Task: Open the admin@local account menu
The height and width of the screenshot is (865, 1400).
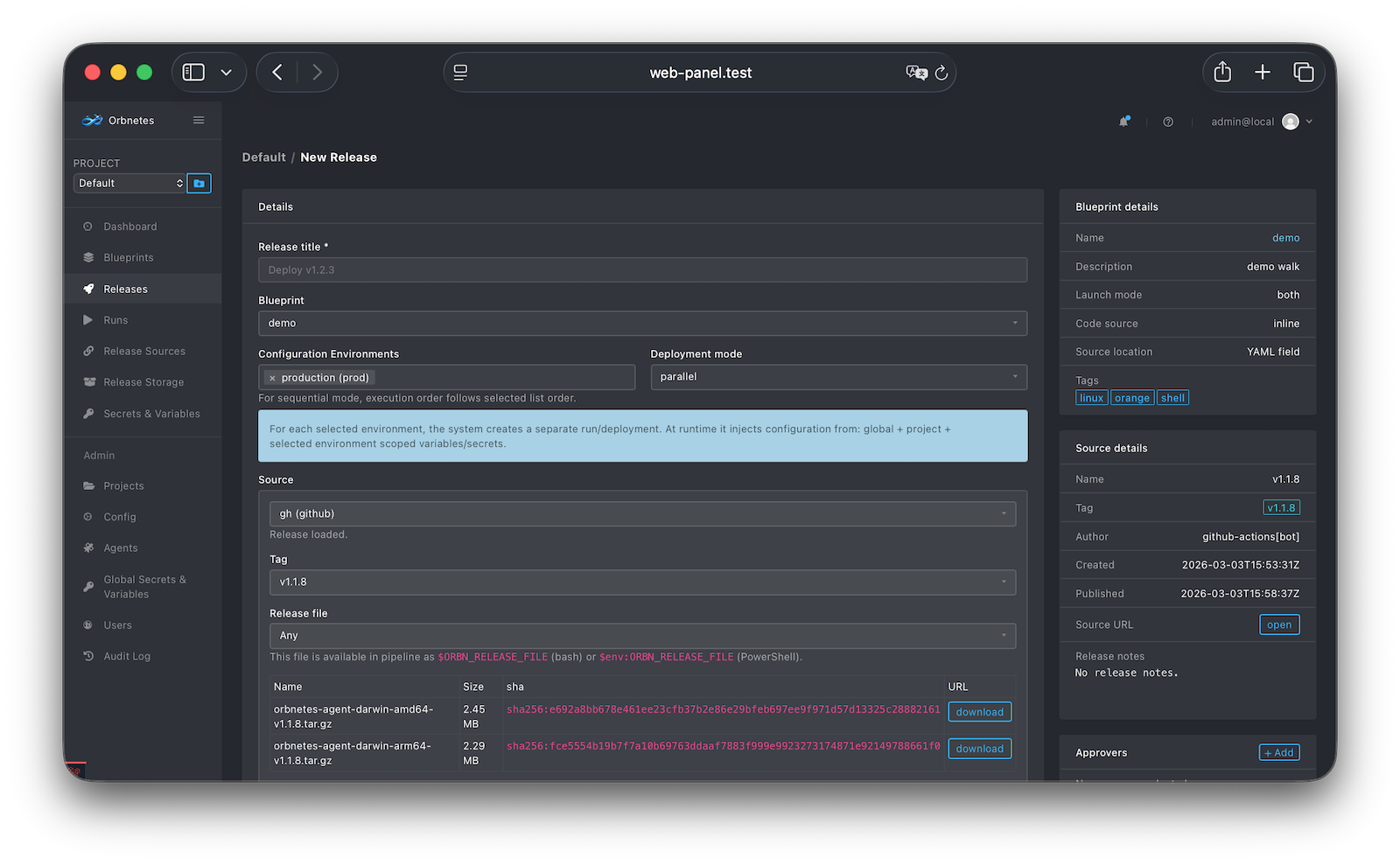Action: [x=1260, y=122]
